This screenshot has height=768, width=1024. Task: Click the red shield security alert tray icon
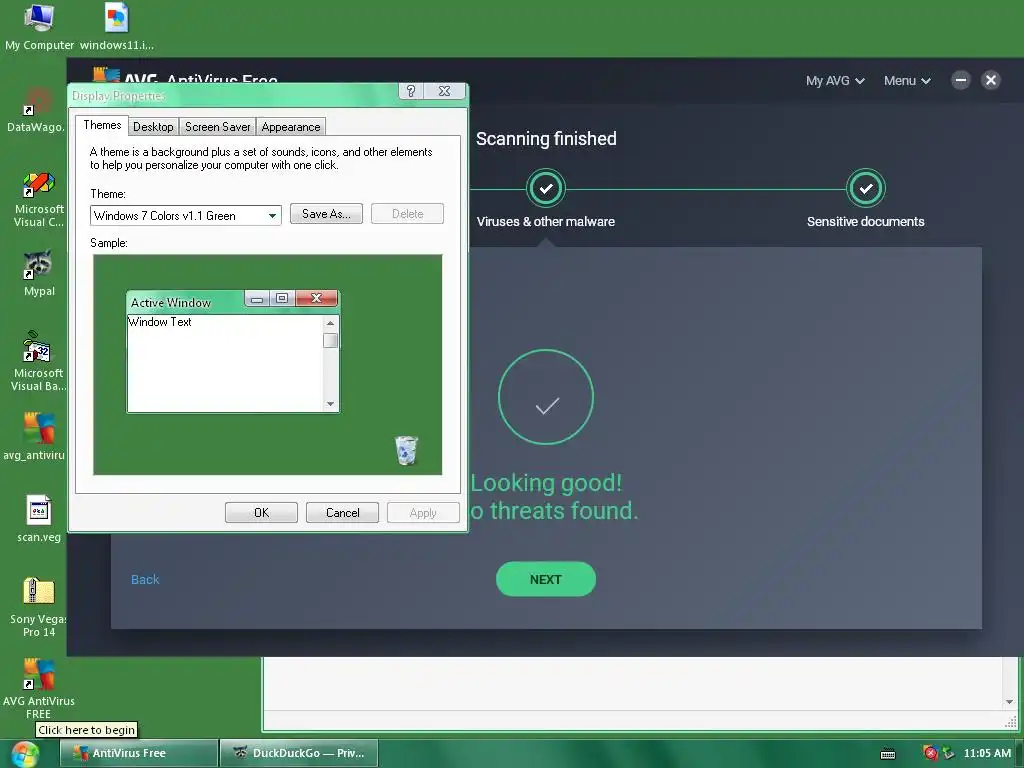(931, 753)
